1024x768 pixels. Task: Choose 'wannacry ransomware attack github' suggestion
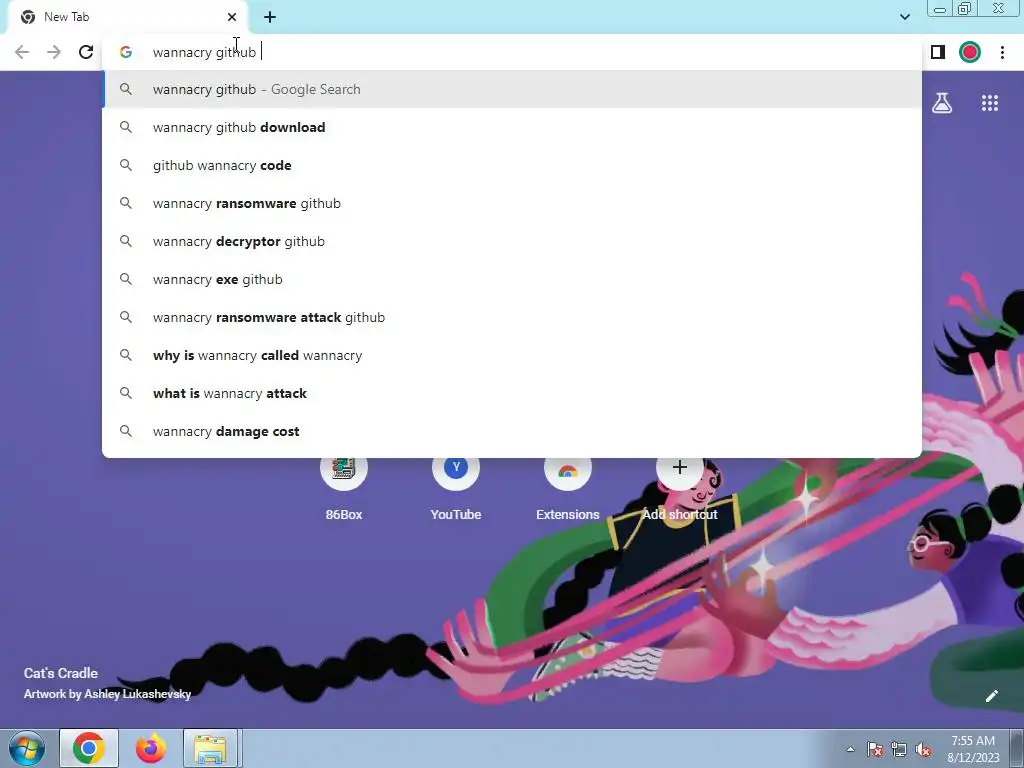click(x=513, y=317)
